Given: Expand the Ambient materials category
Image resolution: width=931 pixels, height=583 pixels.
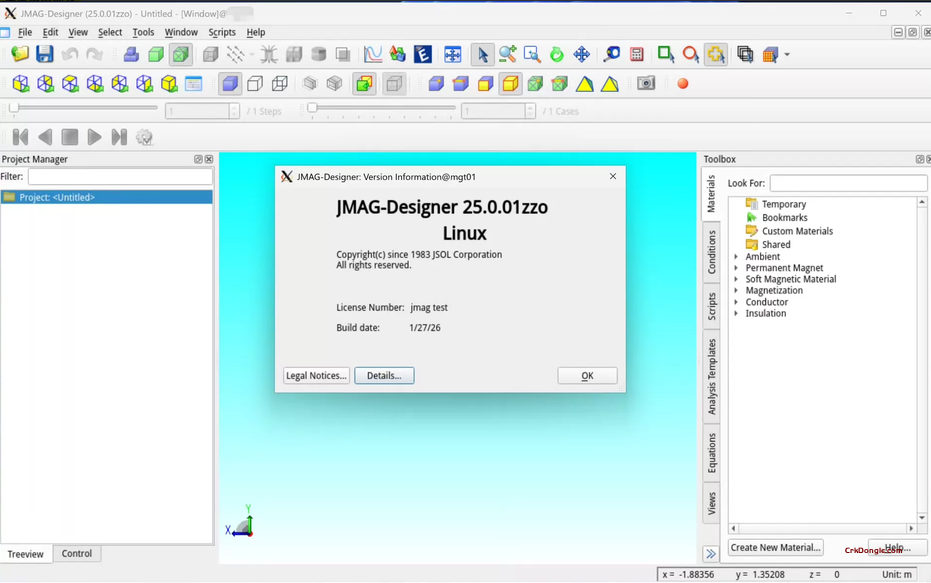Looking at the screenshot, I should 736,256.
